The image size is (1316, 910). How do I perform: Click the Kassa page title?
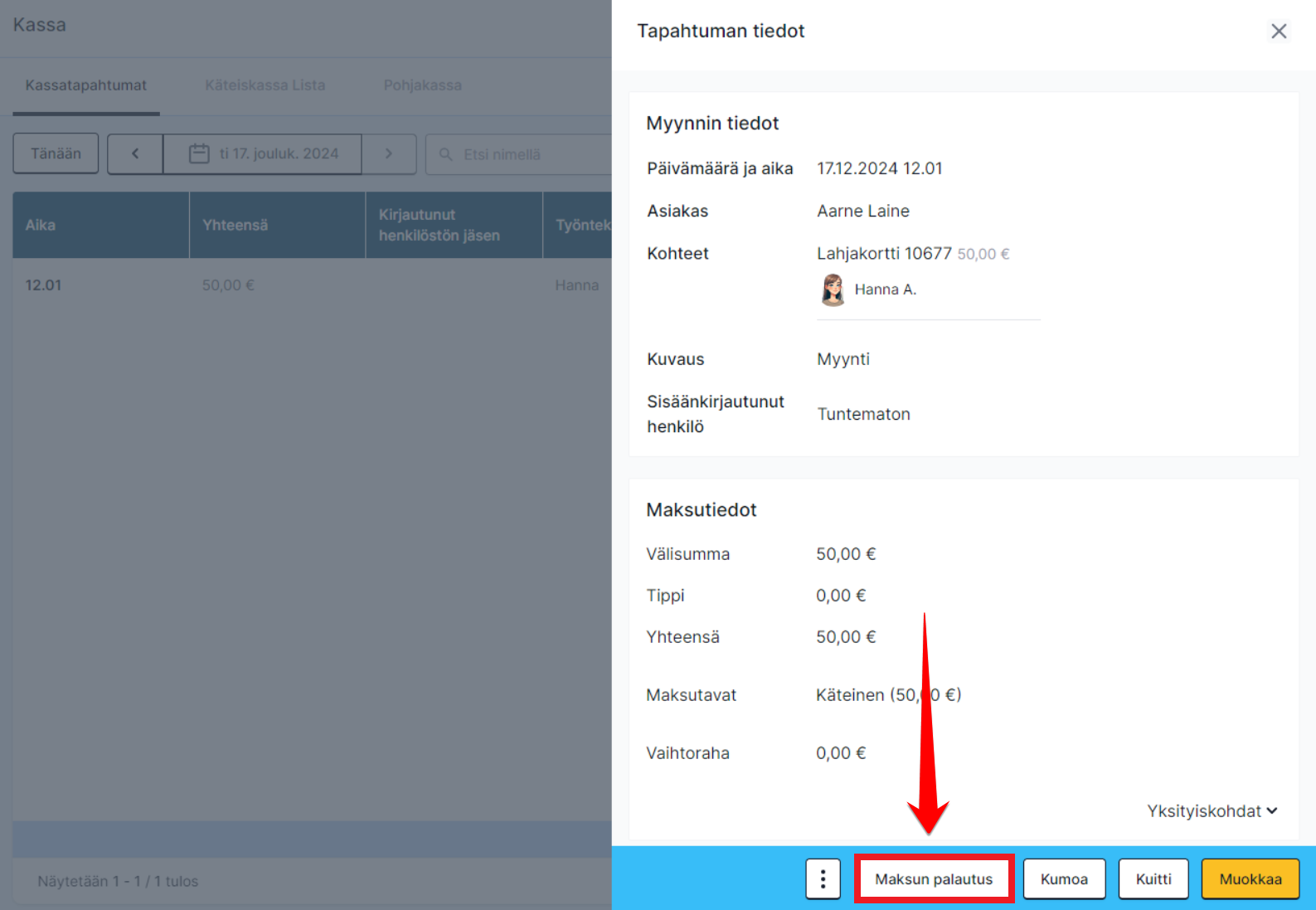pos(39,25)
